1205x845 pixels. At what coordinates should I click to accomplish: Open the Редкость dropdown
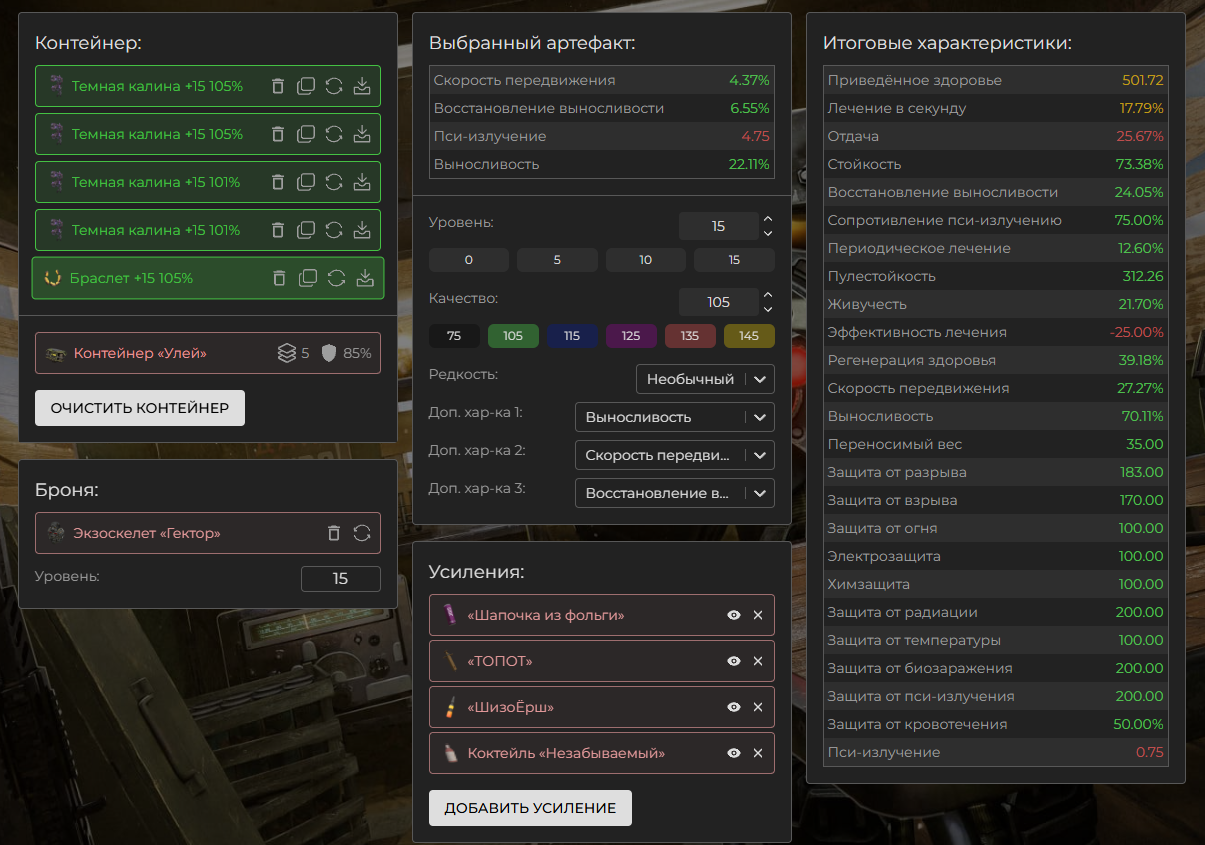pyautogui.click(x=705, y=379)
